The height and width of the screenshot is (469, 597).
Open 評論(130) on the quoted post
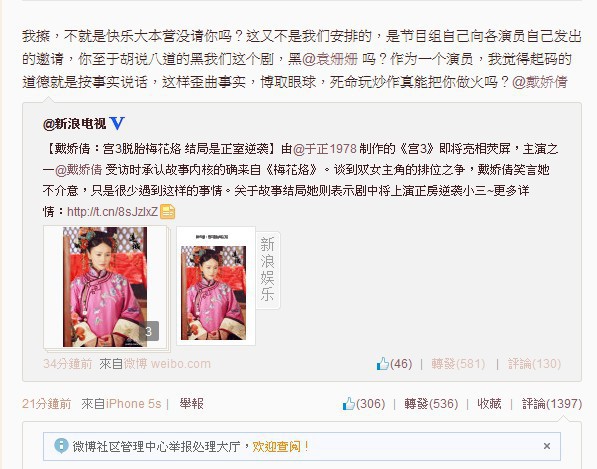pyautogui.click(x=534, y=364)
